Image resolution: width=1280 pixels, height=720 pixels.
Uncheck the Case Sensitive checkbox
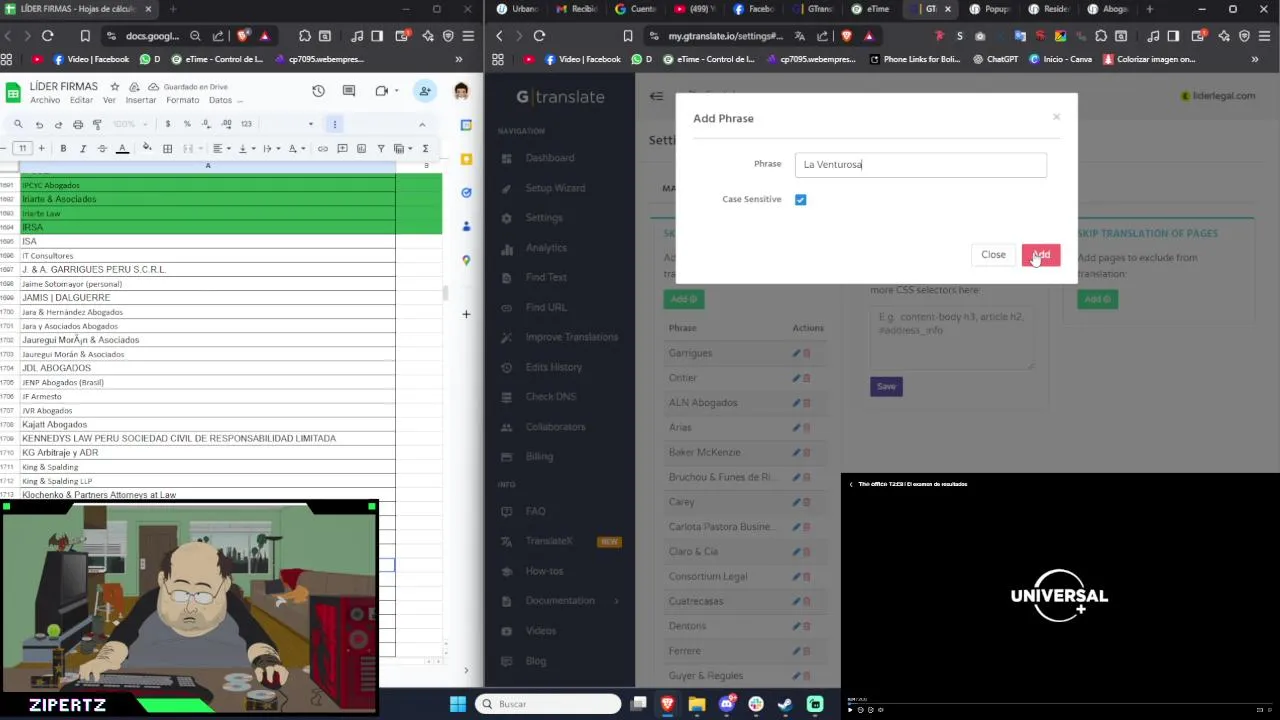point(800,200)
